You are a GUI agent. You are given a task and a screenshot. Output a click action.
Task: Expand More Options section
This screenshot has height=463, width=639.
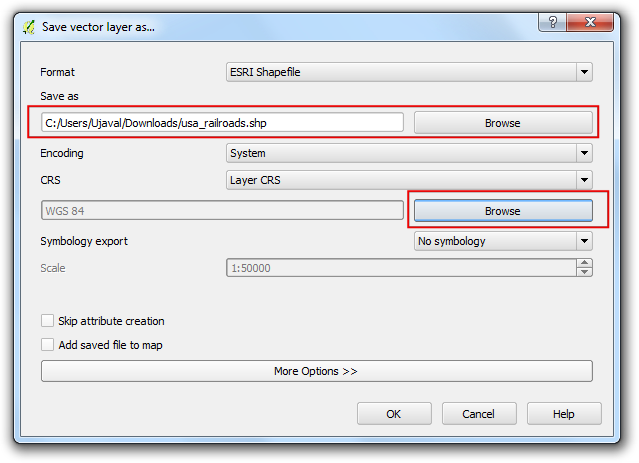(x=317, y=371)
